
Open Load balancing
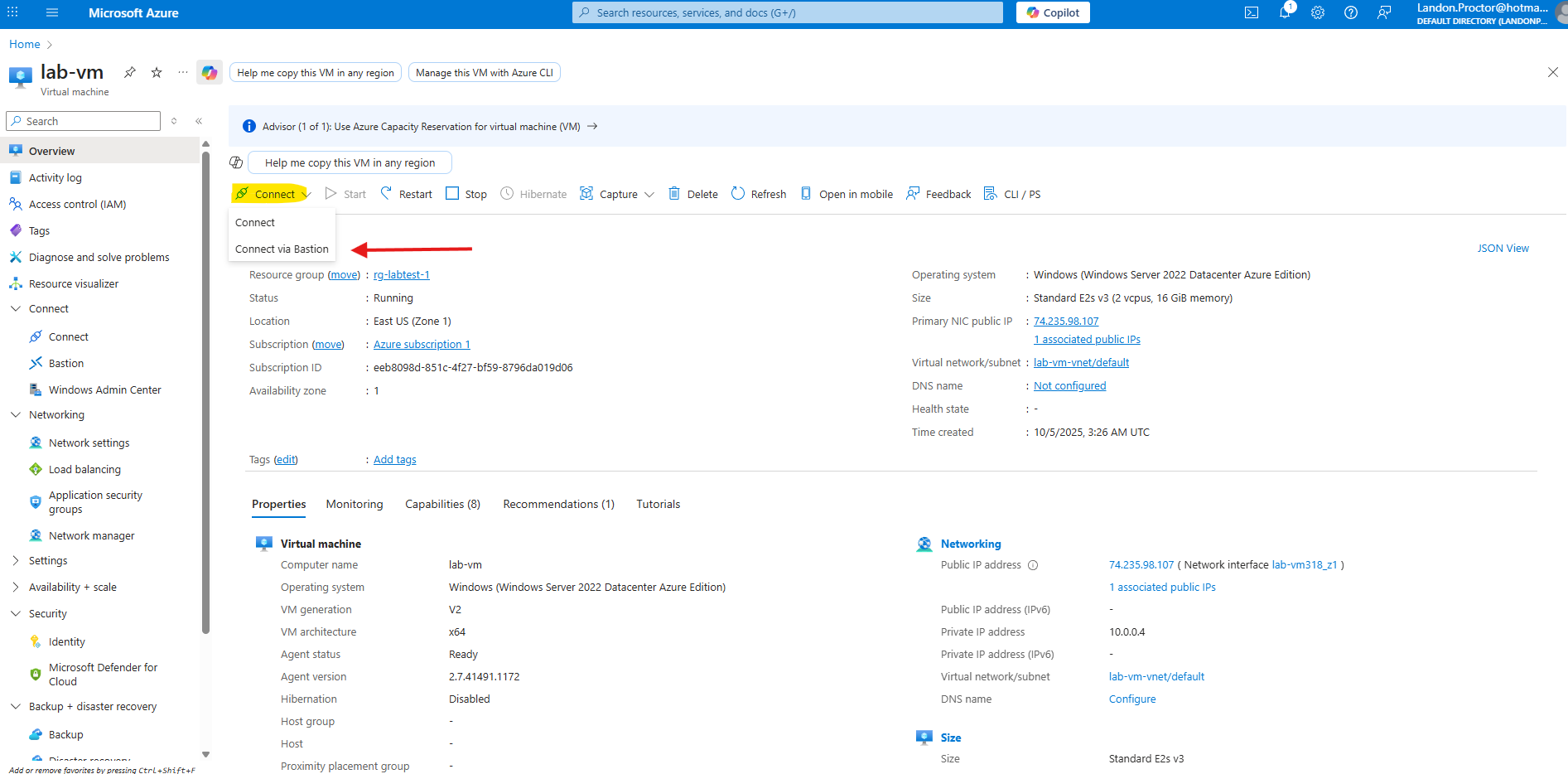tap(84, 469)
